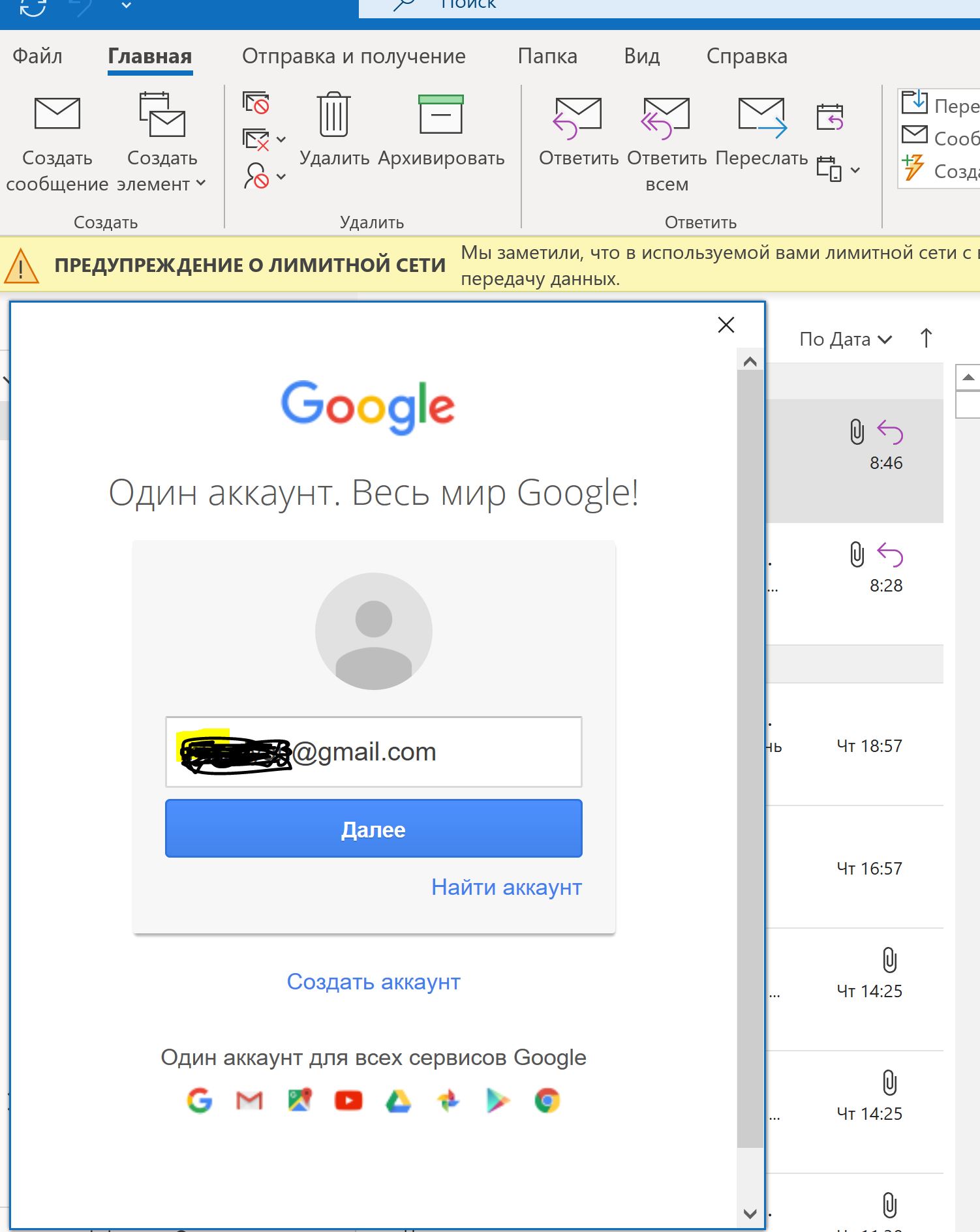Toggle sort order with the up arrow
Image resolution: width=980 pixels, height=1232 pixels.
(926, 338)
